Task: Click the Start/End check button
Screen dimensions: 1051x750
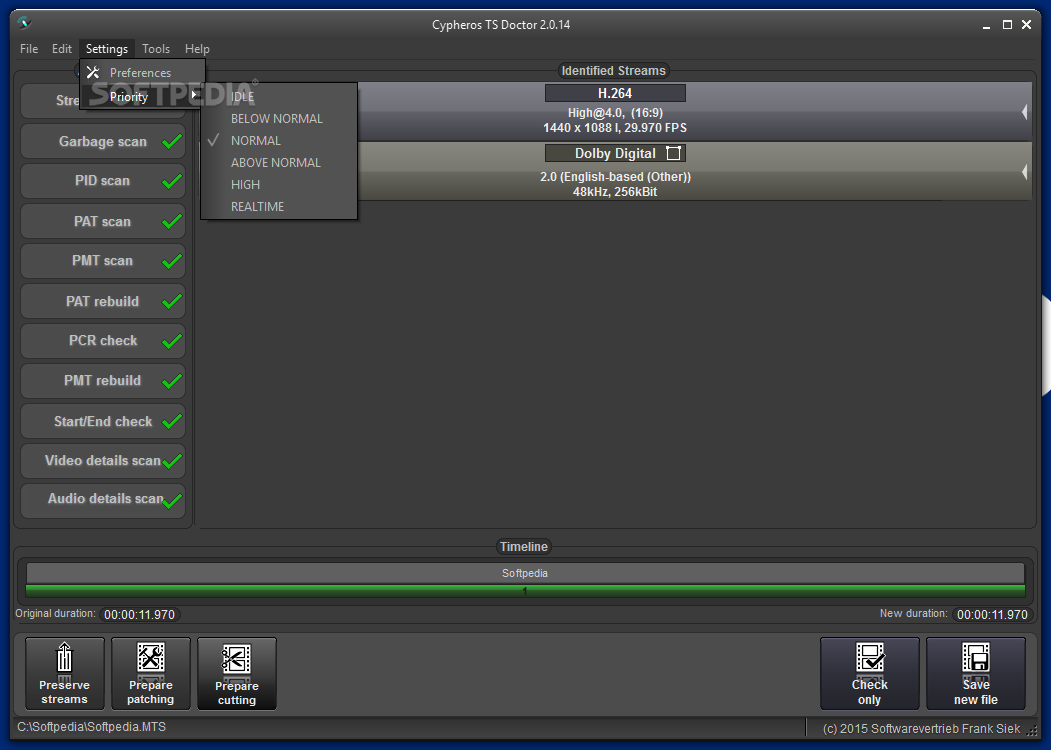Action: pyautogui.click(x=103, y=421)
